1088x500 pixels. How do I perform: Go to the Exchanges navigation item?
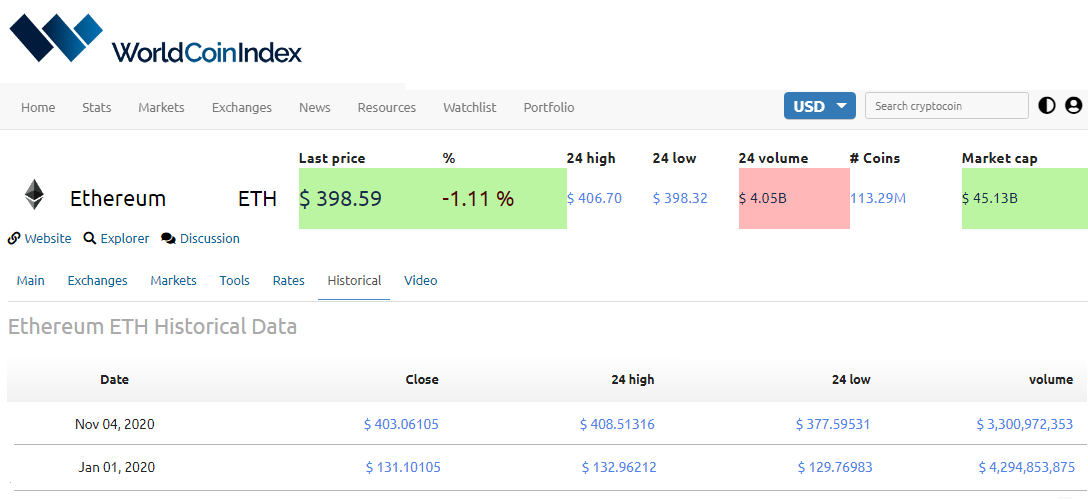tap(241, 107)
